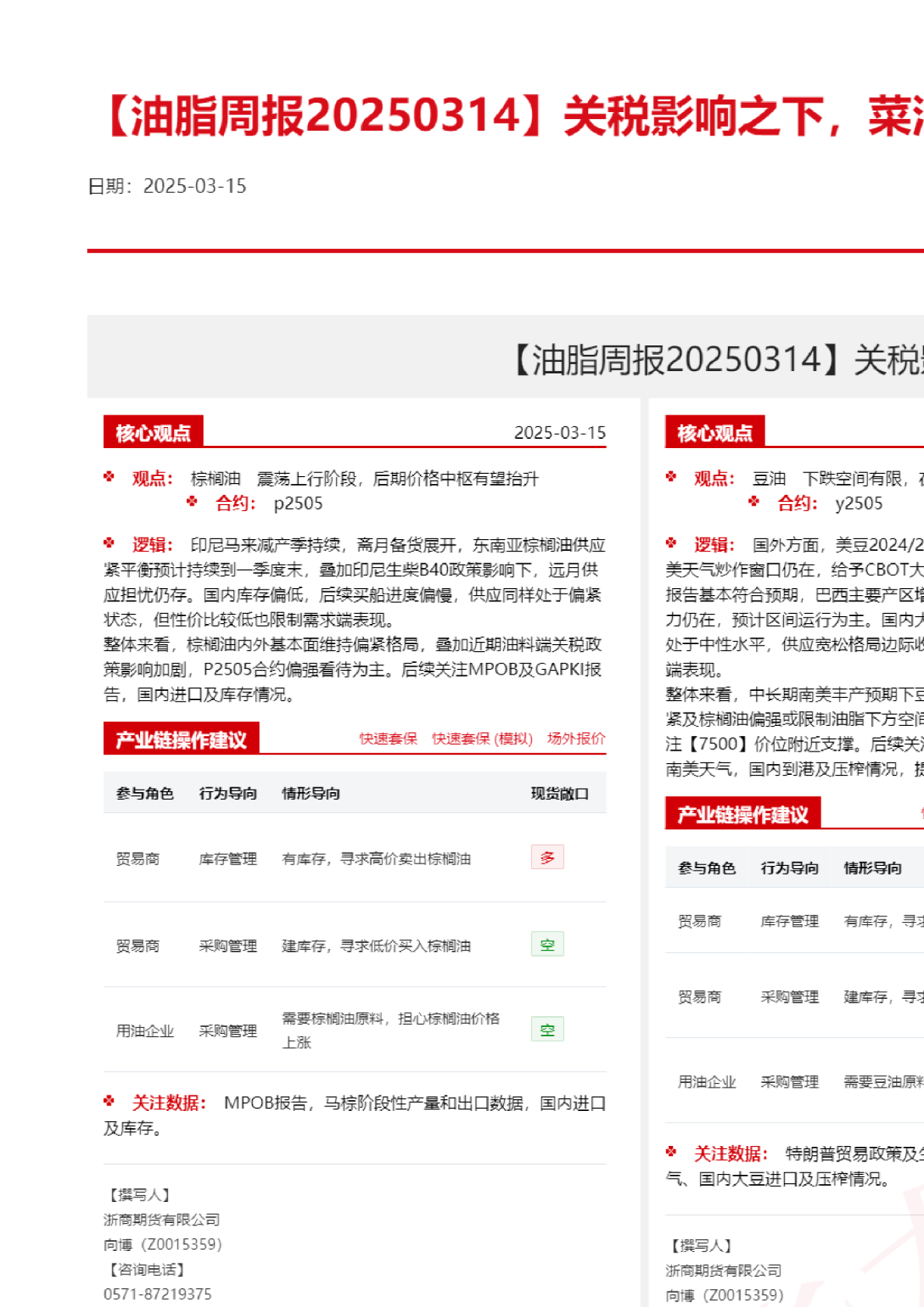Click 产业链操作建议 header in 豆油 panel
This screenshot has height=1307, width=924.
click(x=743, y=814)
